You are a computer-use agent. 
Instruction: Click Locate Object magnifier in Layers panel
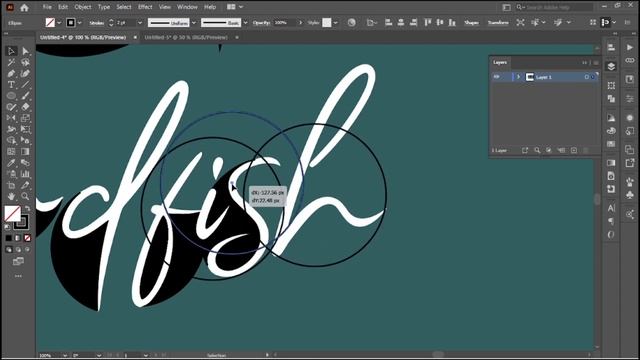537,150
